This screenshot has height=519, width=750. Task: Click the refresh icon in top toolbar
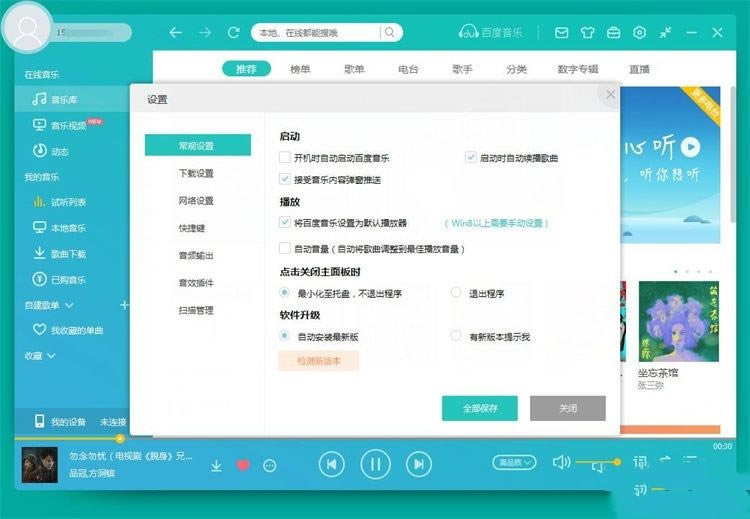(x=233, y=33)
